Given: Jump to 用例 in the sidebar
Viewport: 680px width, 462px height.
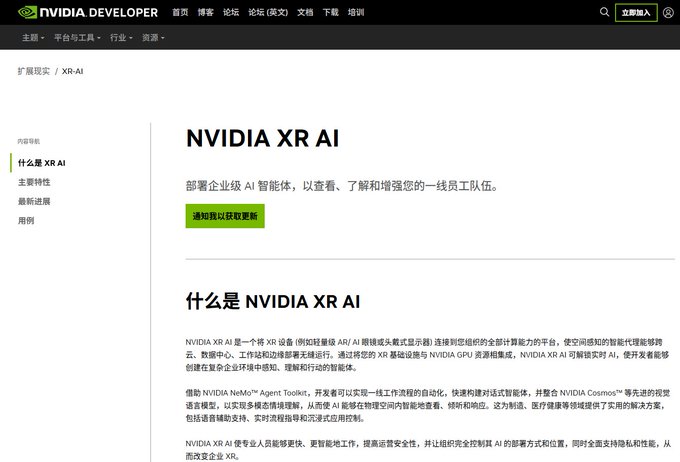Looking at the screenshot, I should click(x=26, y=220).
